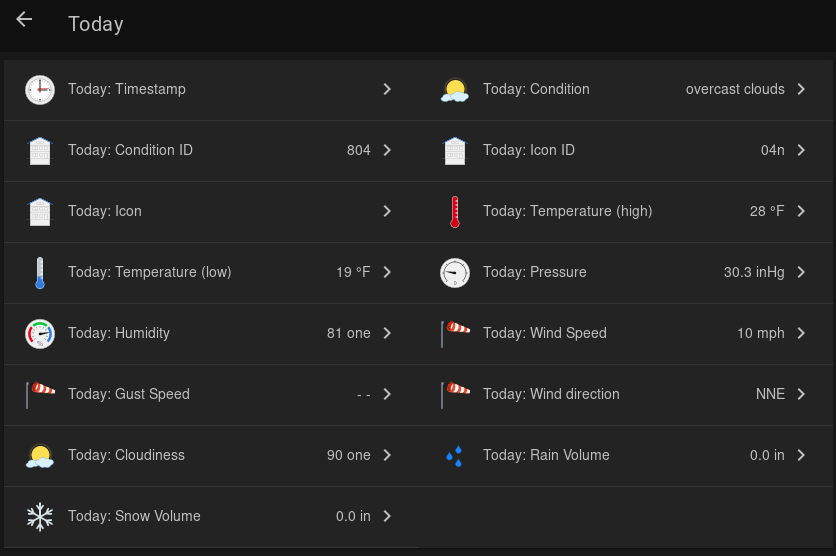The width and height of the screenshot is (836, 556).
Task: Click the sun-cloud icon beside Today: Cloudiness
Action: [x=40, y=456]
